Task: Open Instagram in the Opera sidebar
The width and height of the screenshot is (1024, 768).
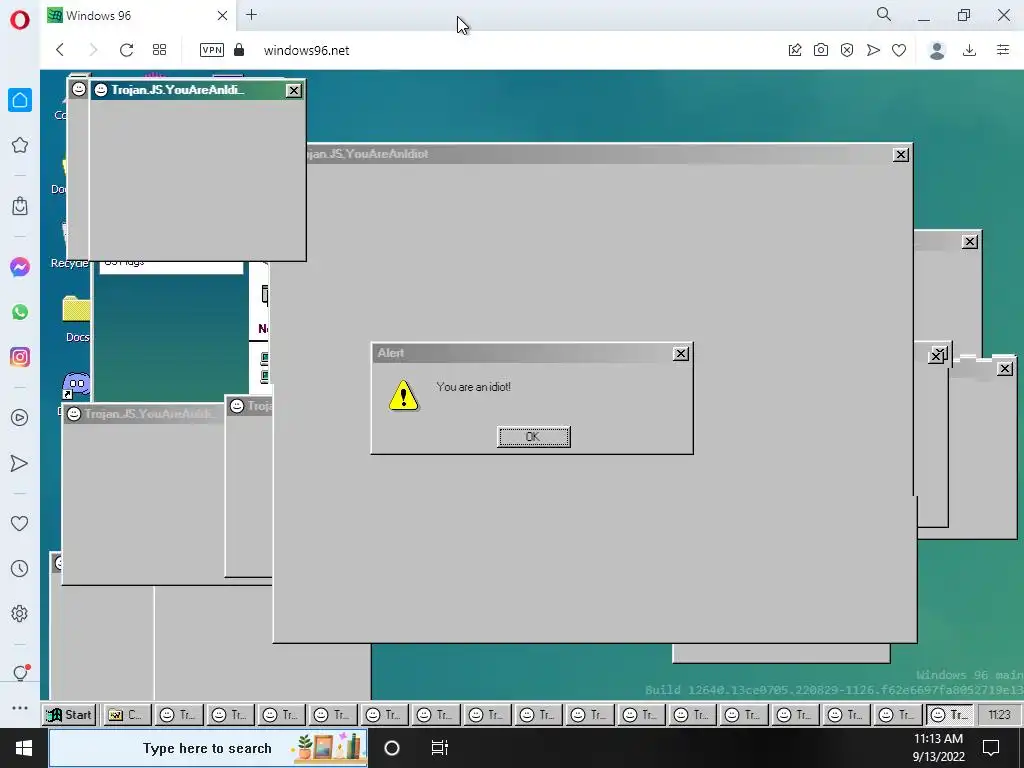Action: pos(20,357)
